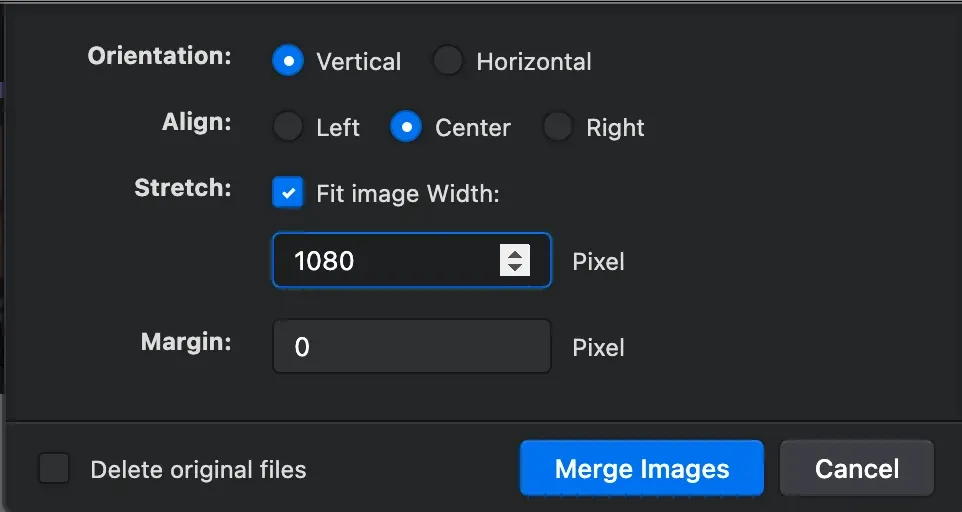Decrease width using stepper down arrow
Viewport: 962px width, 512px height.
515,268
